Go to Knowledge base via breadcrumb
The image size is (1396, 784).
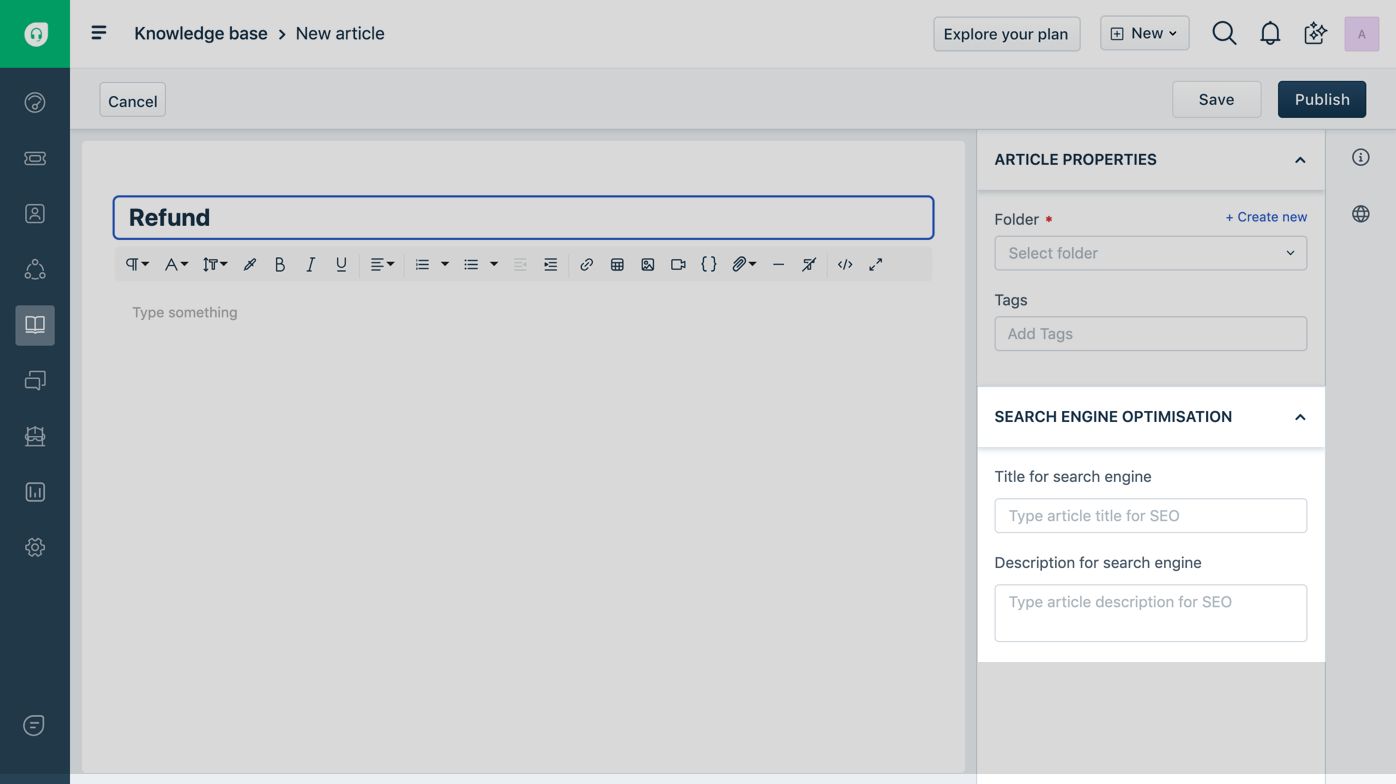200,33
